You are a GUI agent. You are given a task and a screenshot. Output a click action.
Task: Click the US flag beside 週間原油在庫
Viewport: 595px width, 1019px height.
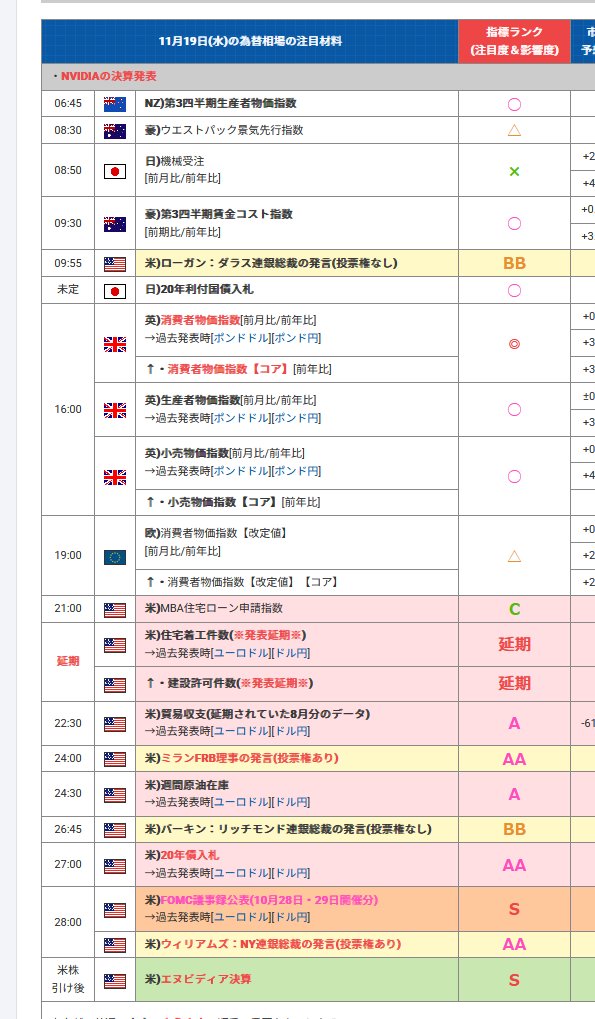click(115, 795)
